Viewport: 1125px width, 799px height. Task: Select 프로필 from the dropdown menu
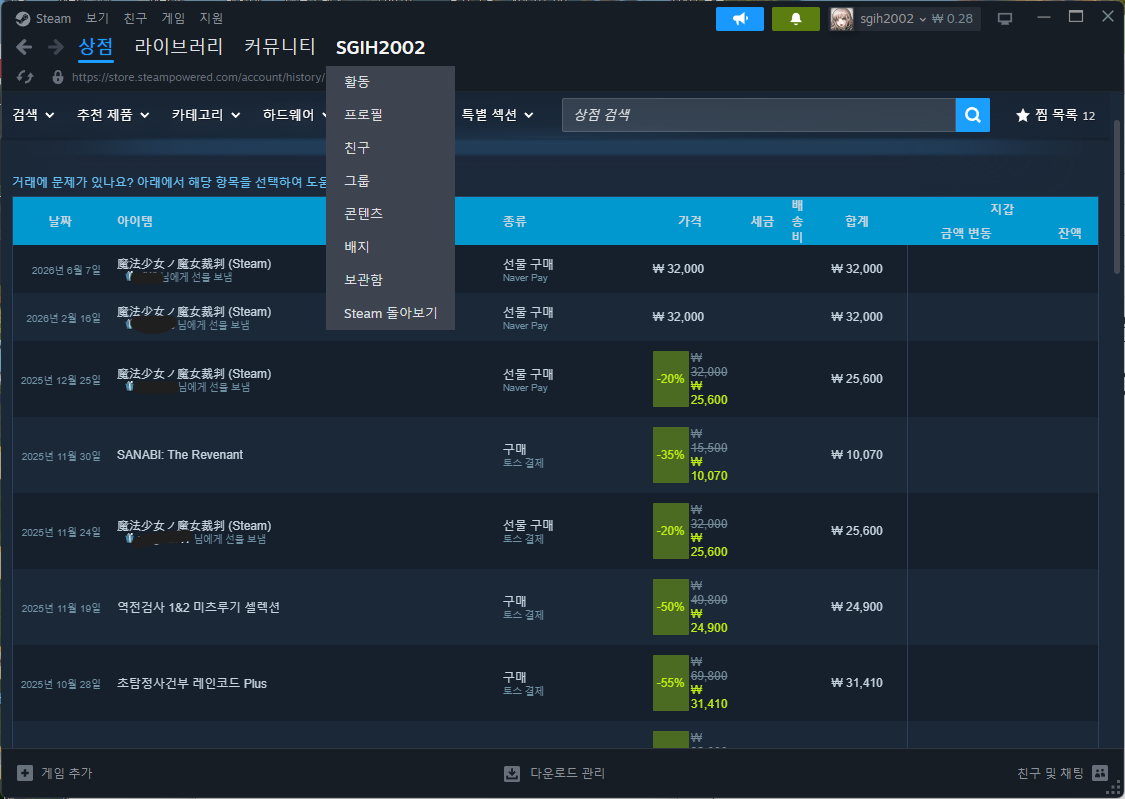tap(390, 115)
